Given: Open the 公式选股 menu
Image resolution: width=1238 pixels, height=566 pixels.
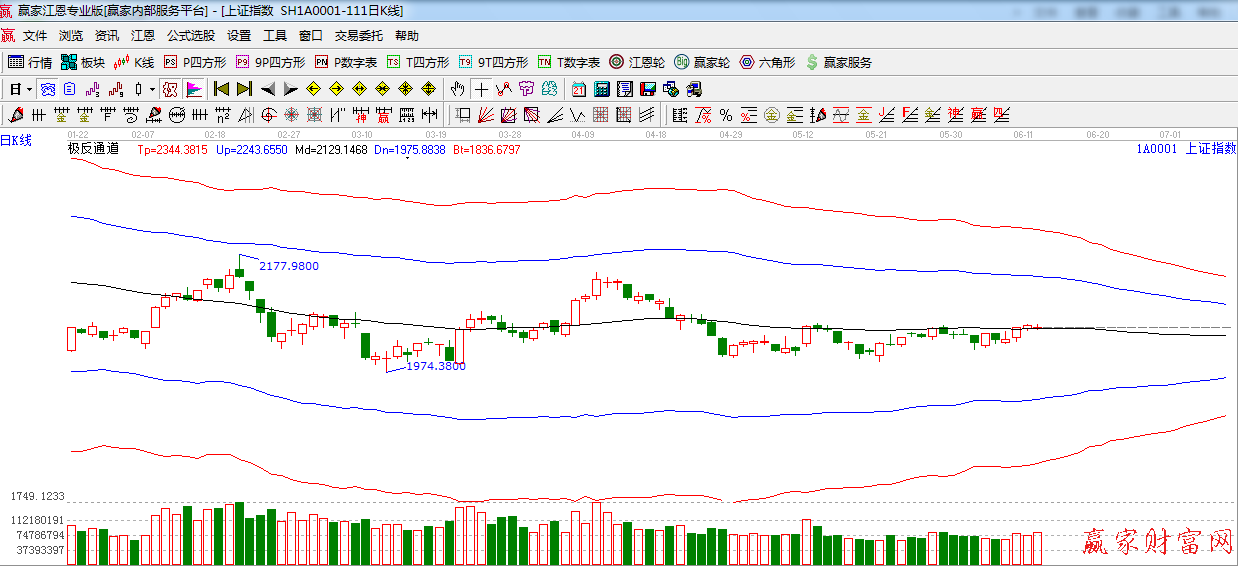Looking at the screenshot, I should tap(190, 36).
